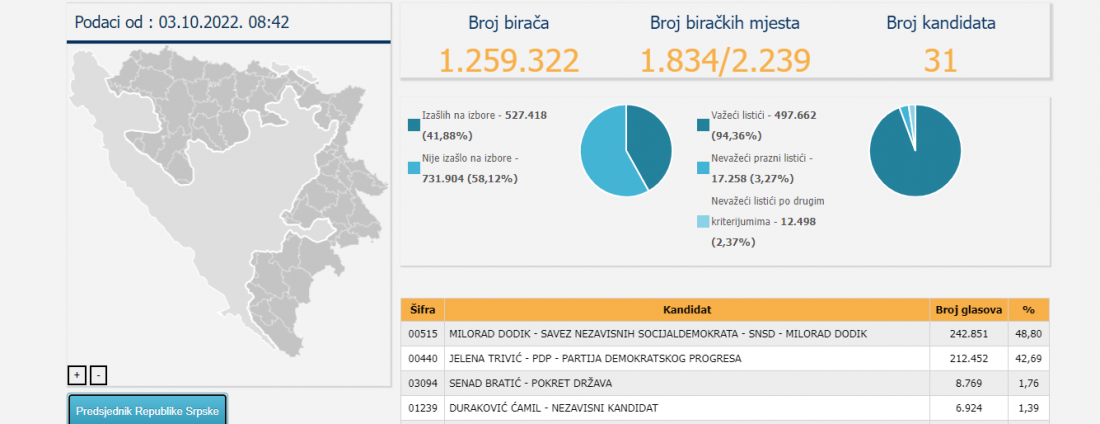Click the valid ballots pie chart
The width and height of the screenshot is (1100, 424).
(x=915, y=150)
